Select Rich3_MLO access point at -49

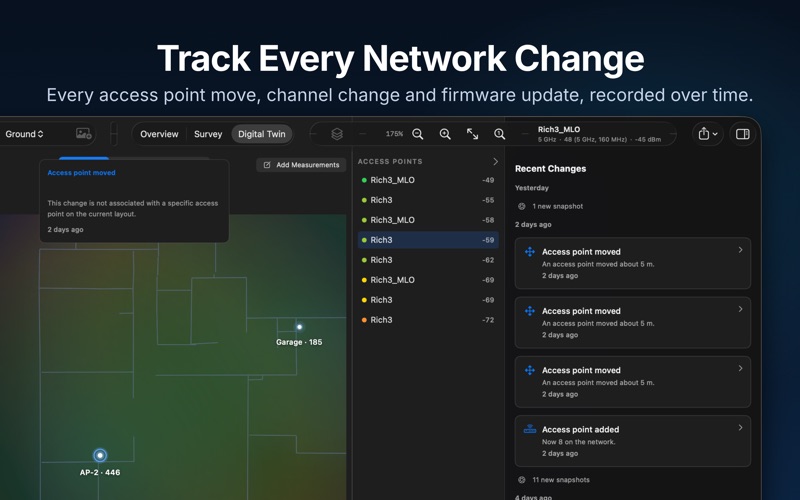428,180
